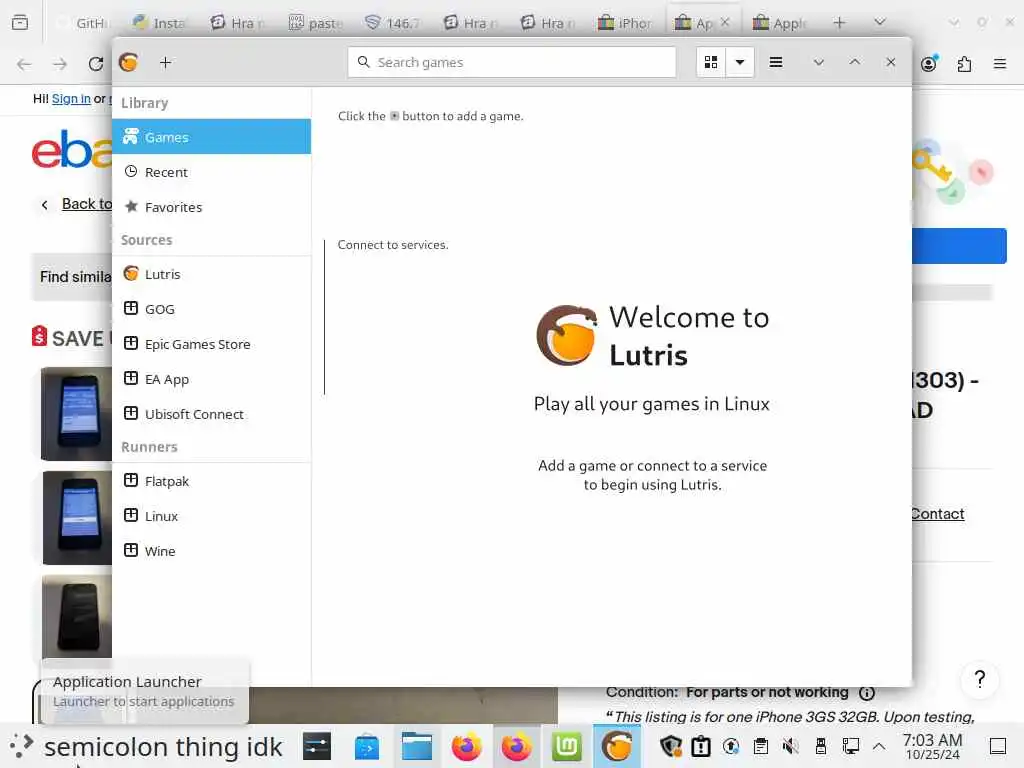Image resolution: width=1024 pixels, height=768 pixels.
Task: Select the GOG source
Action: pyautogui.click(x=212, y=309)
